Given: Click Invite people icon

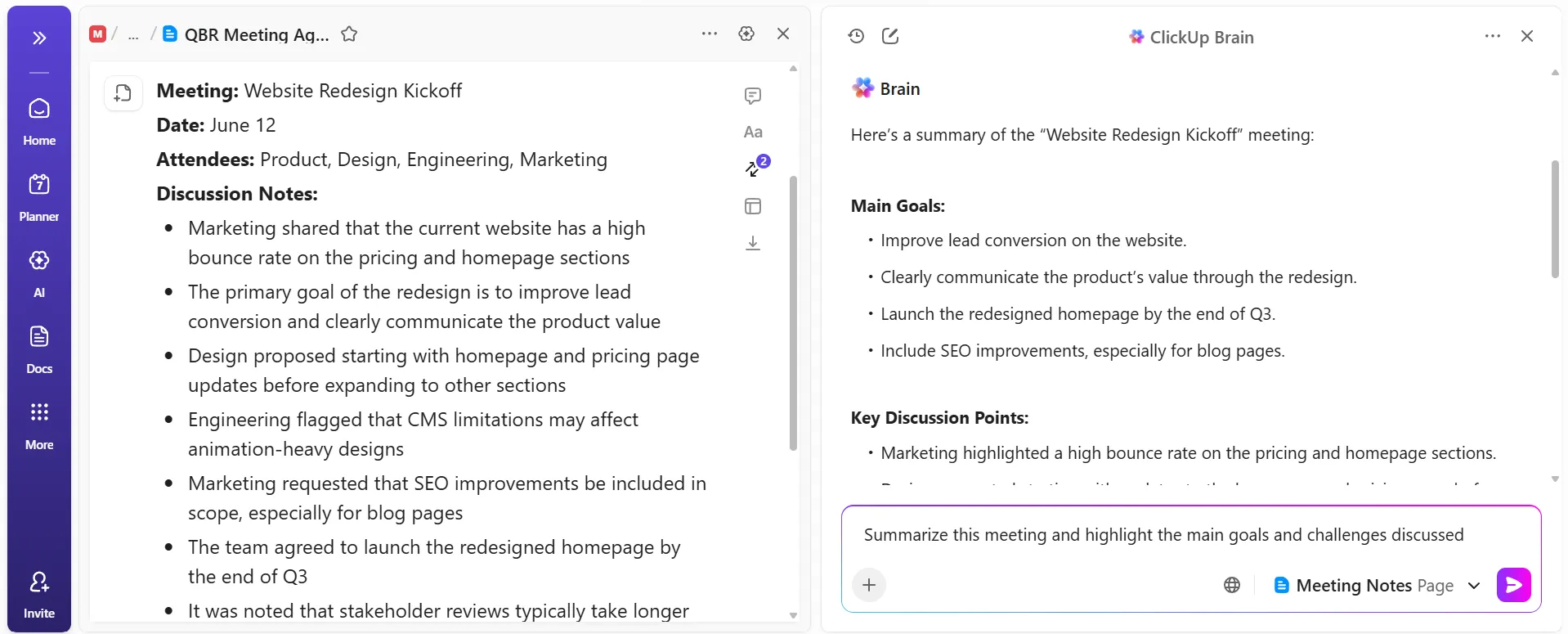Looking at the screenshot, I should click(39, 595).
